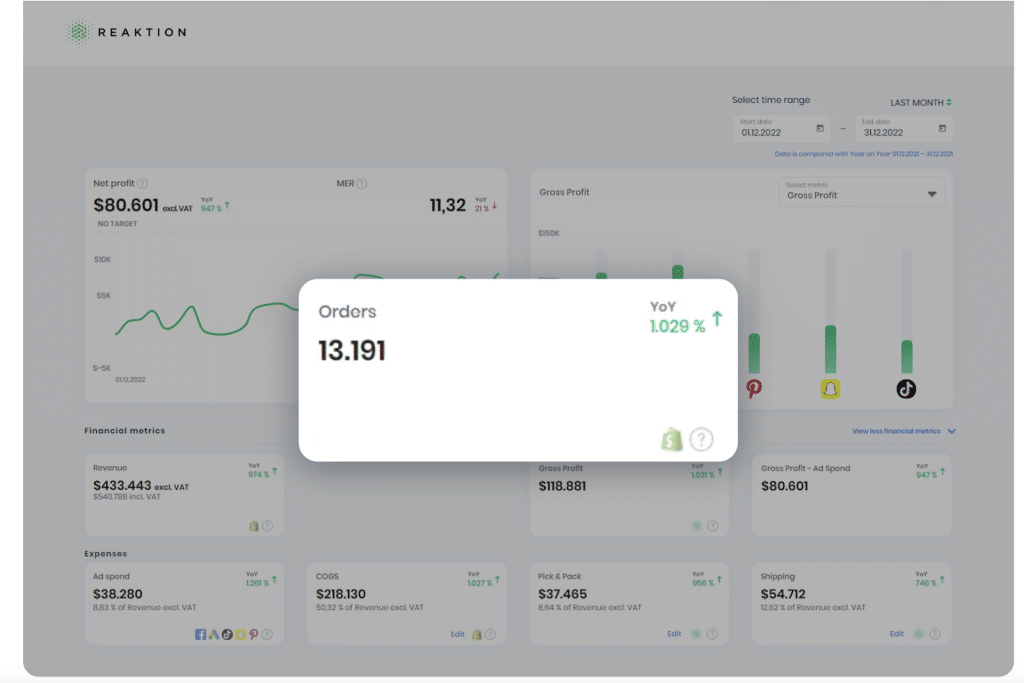Click the Pinterest gross profit bar
1024x683 pixels.
point(754,353)
